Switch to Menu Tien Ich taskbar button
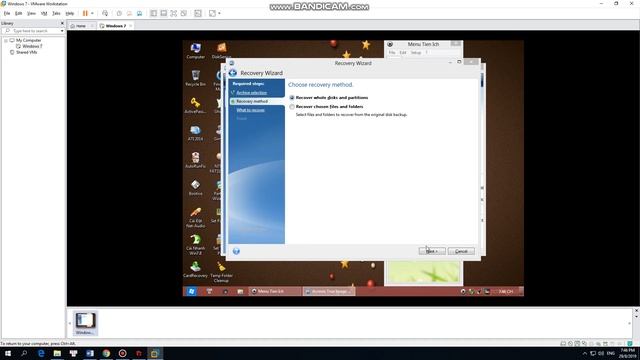 [x=274, y=291]
